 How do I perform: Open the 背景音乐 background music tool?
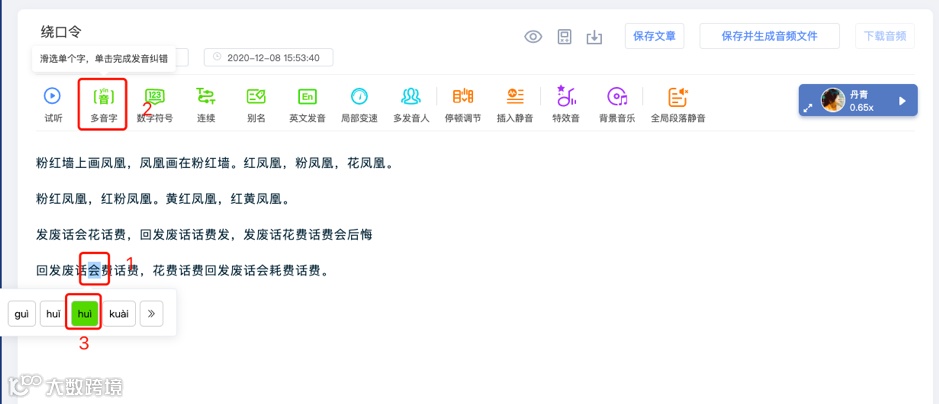click(x=617, y=104)
